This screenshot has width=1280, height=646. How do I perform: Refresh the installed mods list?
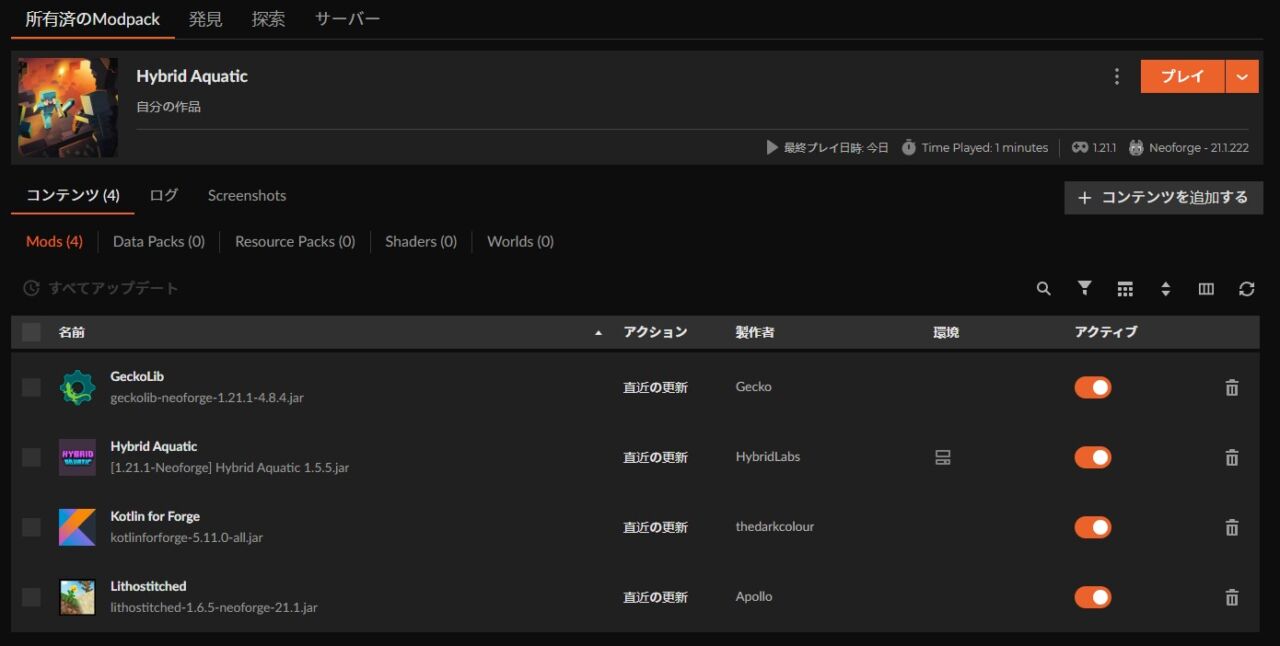pos(1246,288)
